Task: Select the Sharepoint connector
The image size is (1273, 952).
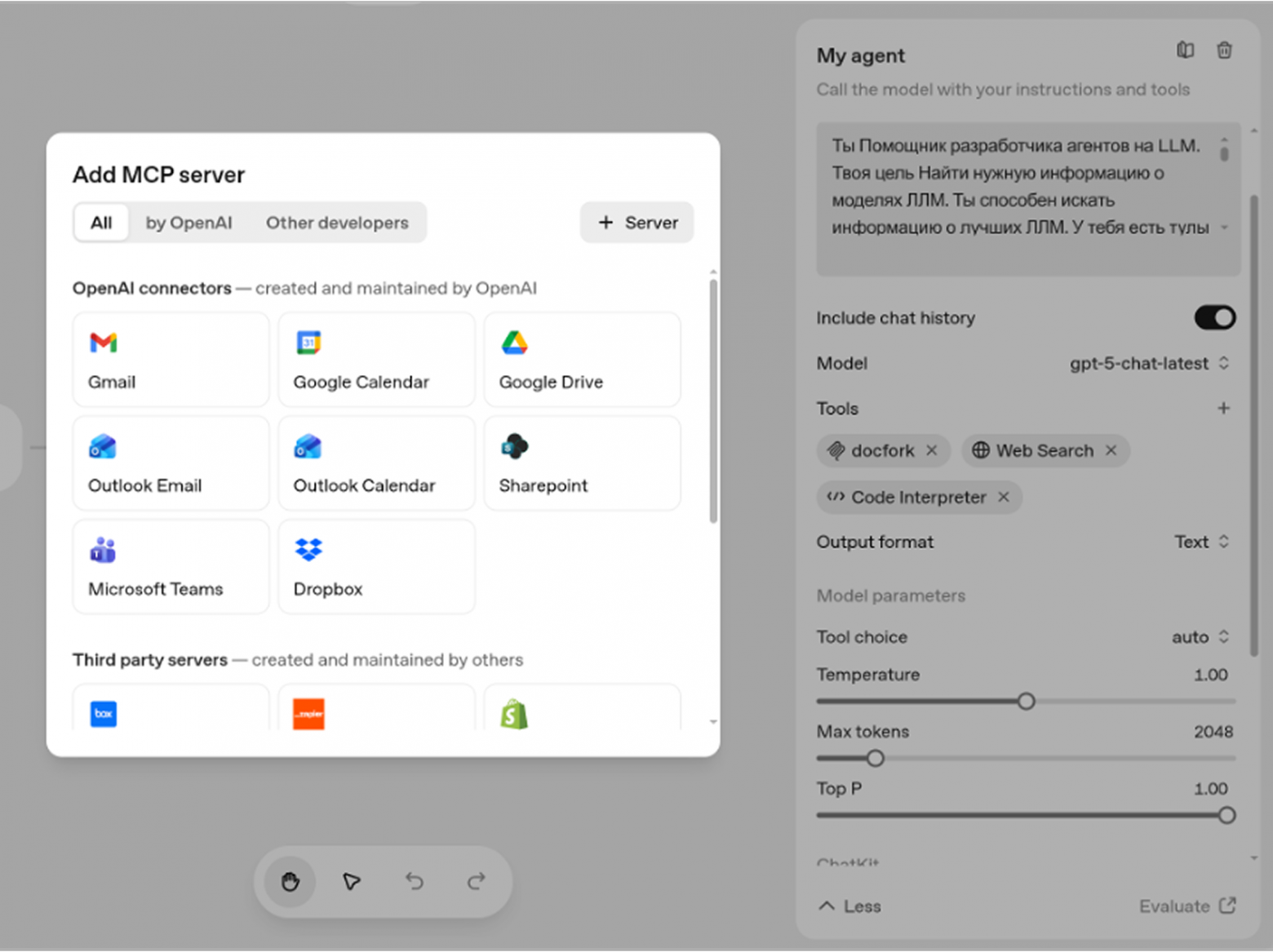Action: point(582,463)
